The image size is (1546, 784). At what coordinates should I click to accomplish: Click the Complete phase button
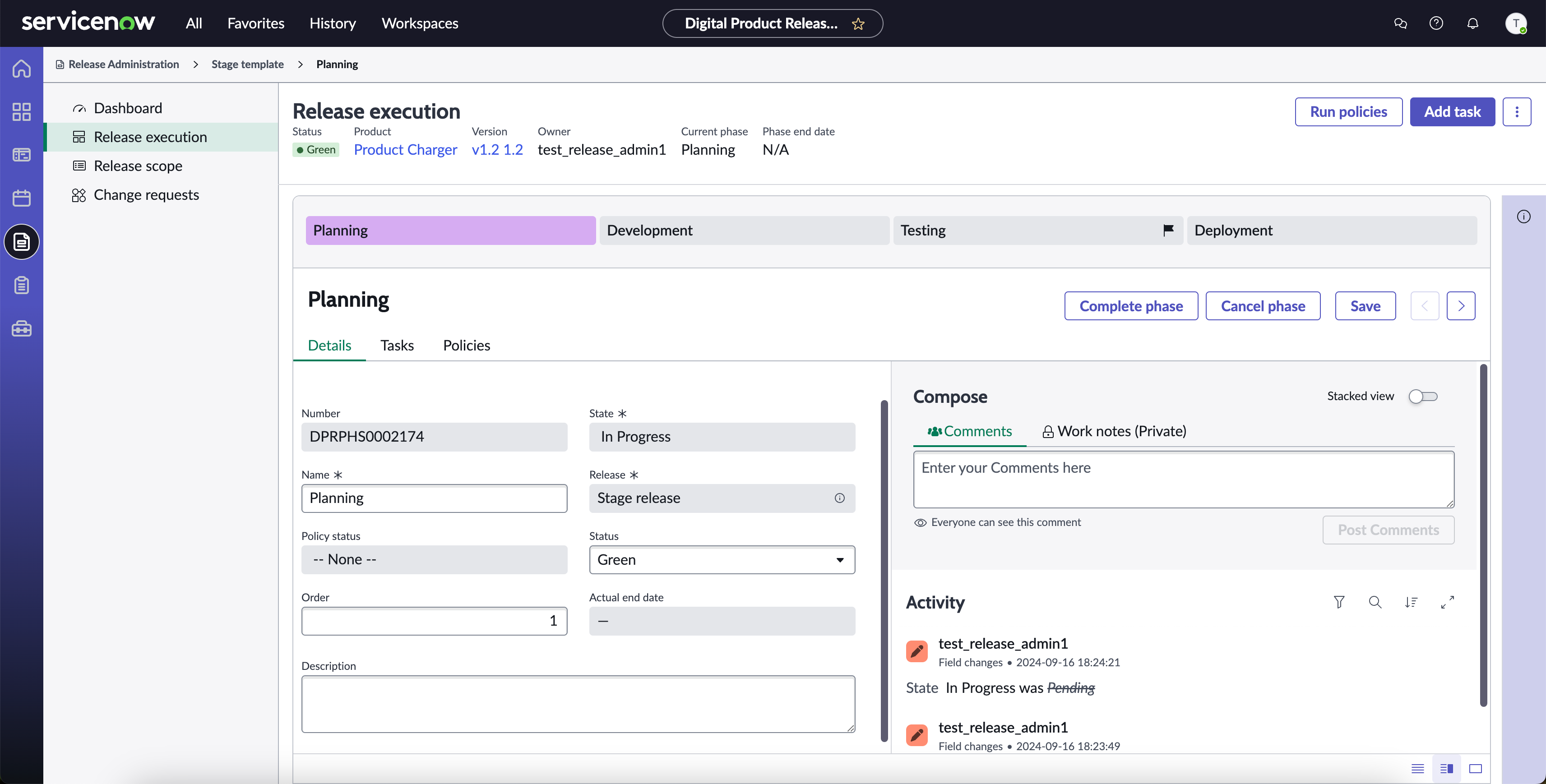(1131, 306)
